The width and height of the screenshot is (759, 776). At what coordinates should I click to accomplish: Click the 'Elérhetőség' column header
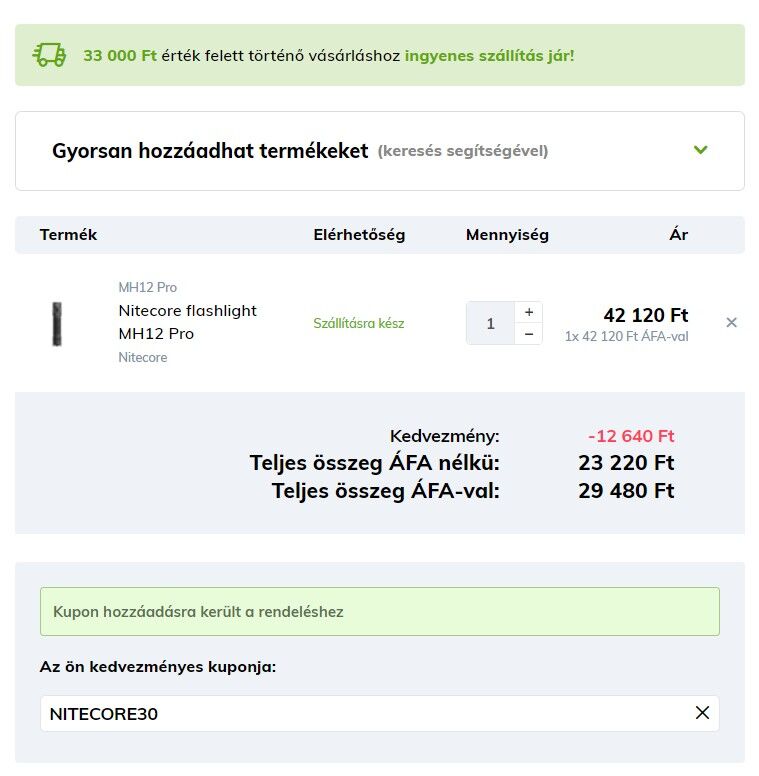click(x=359, y=235)
